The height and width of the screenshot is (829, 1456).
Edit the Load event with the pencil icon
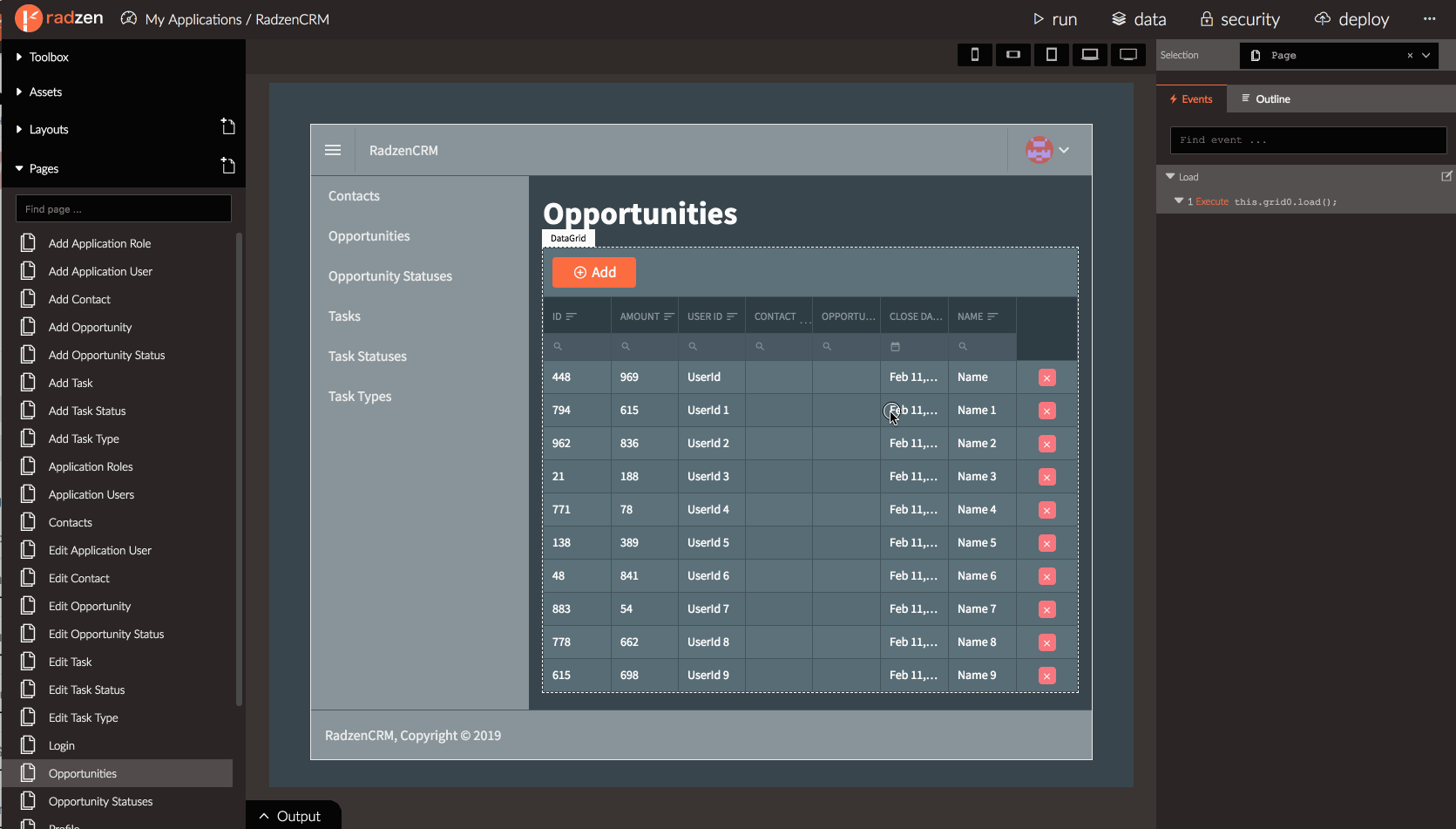point(1446,176)
